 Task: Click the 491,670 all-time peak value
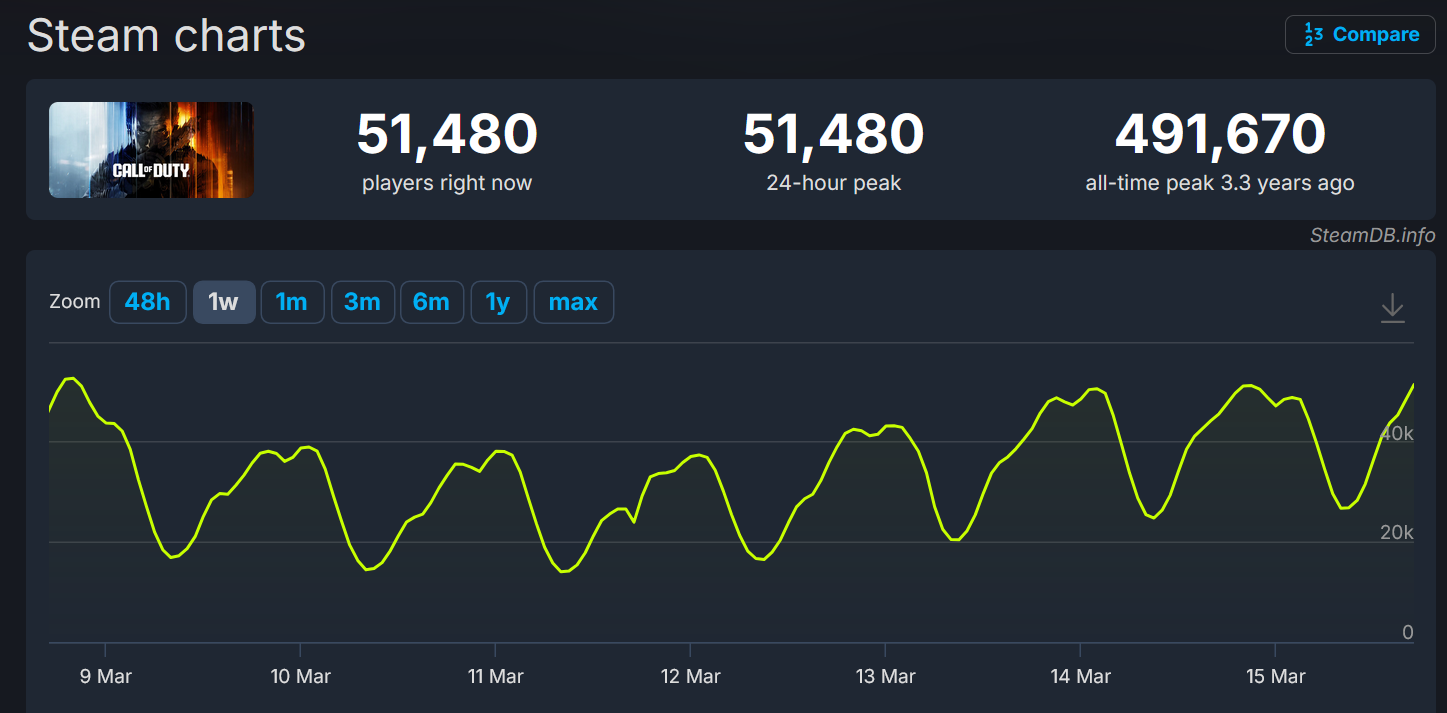(x=1220, y=134)
